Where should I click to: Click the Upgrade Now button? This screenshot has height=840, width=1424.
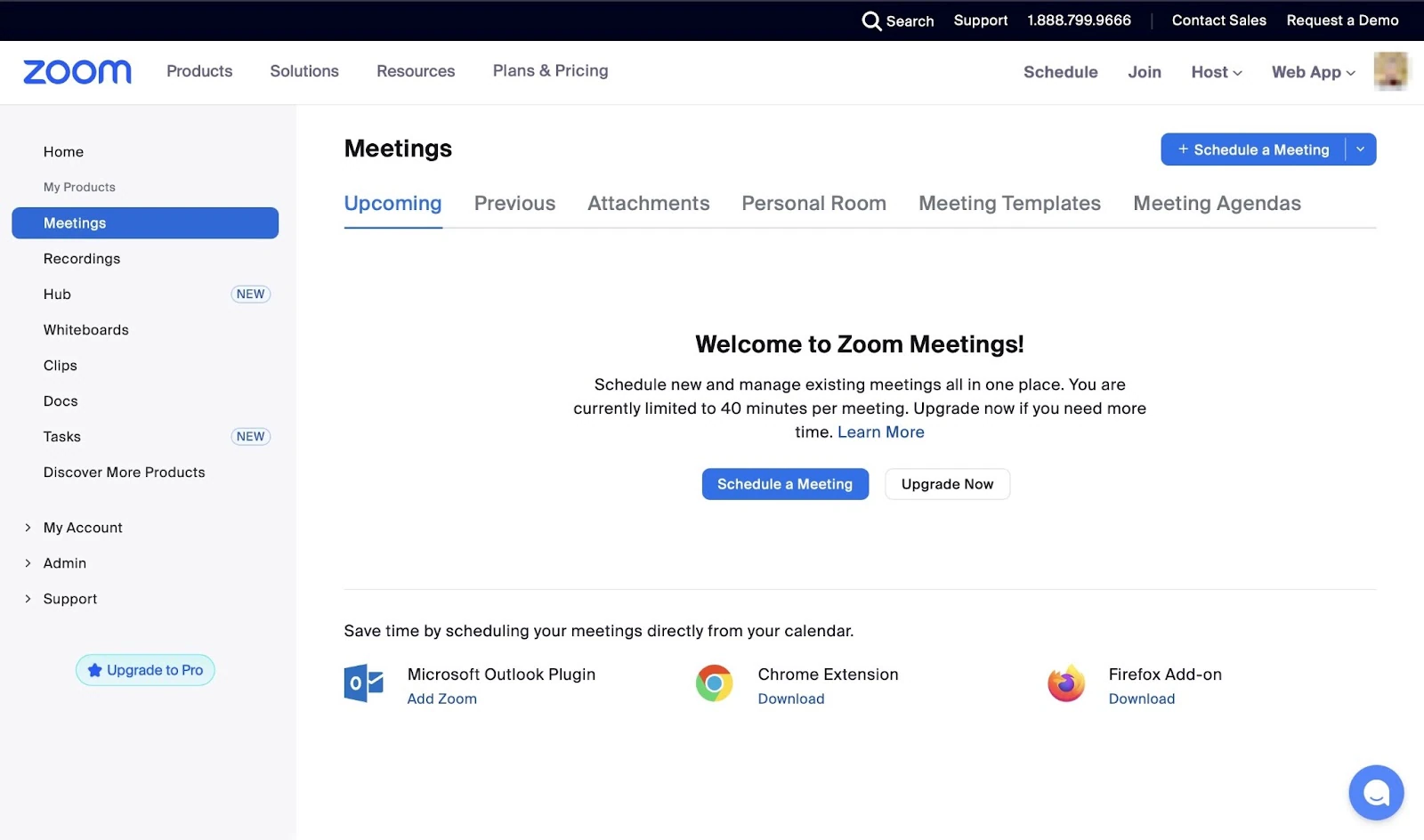(948, 484)
